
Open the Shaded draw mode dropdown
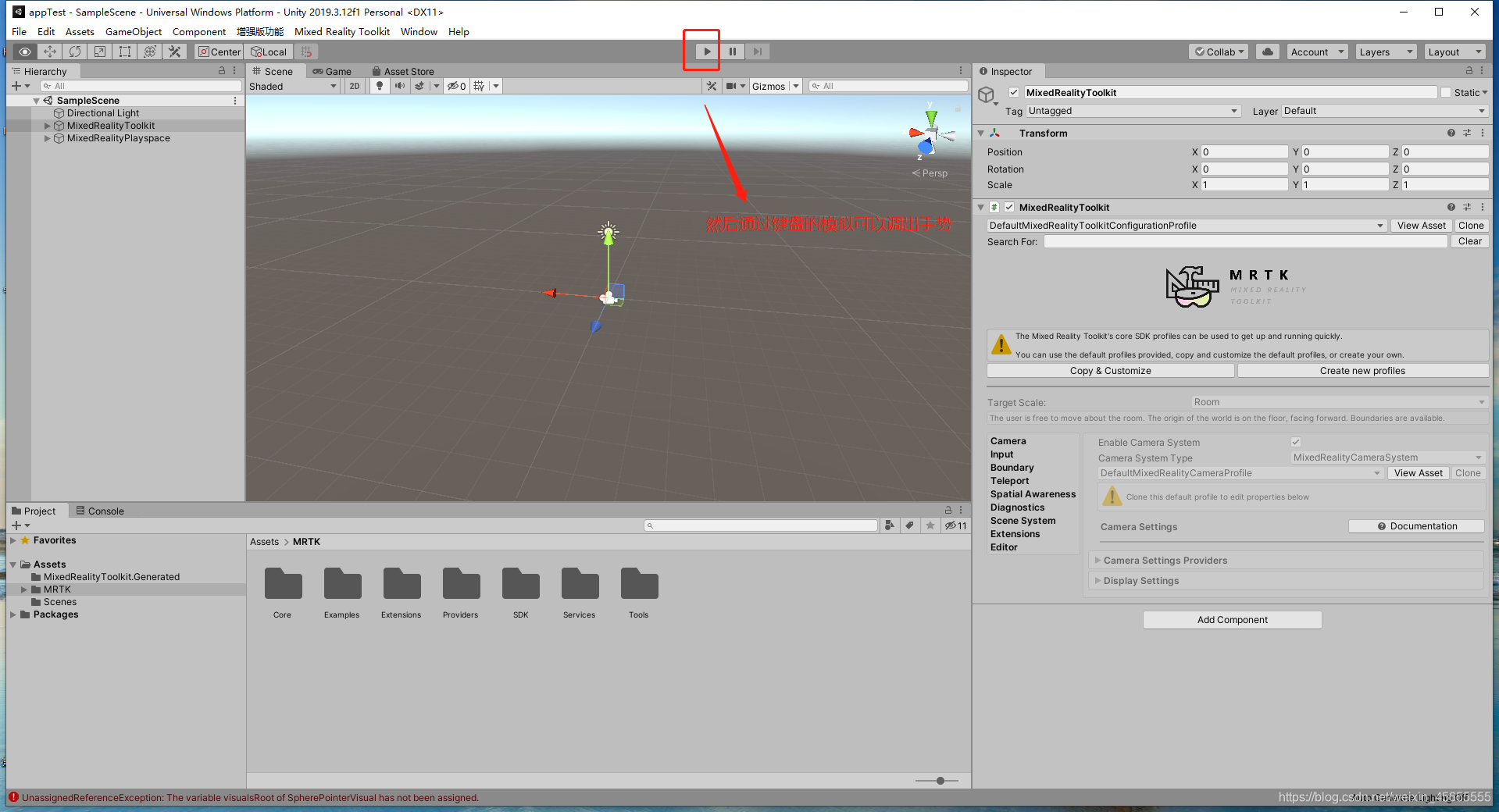pyautogui.click(x=293, y=86)
